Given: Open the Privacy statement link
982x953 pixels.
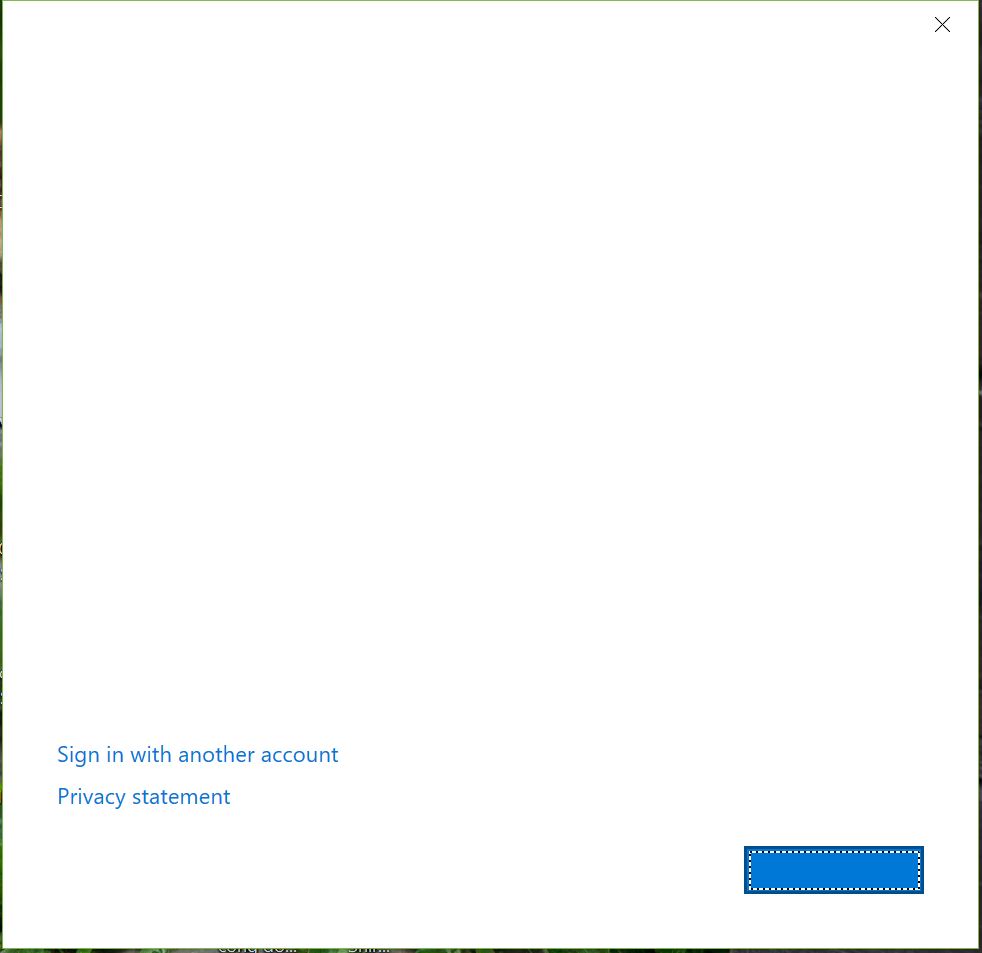Looking at the screenshot, I should (143, 797).
